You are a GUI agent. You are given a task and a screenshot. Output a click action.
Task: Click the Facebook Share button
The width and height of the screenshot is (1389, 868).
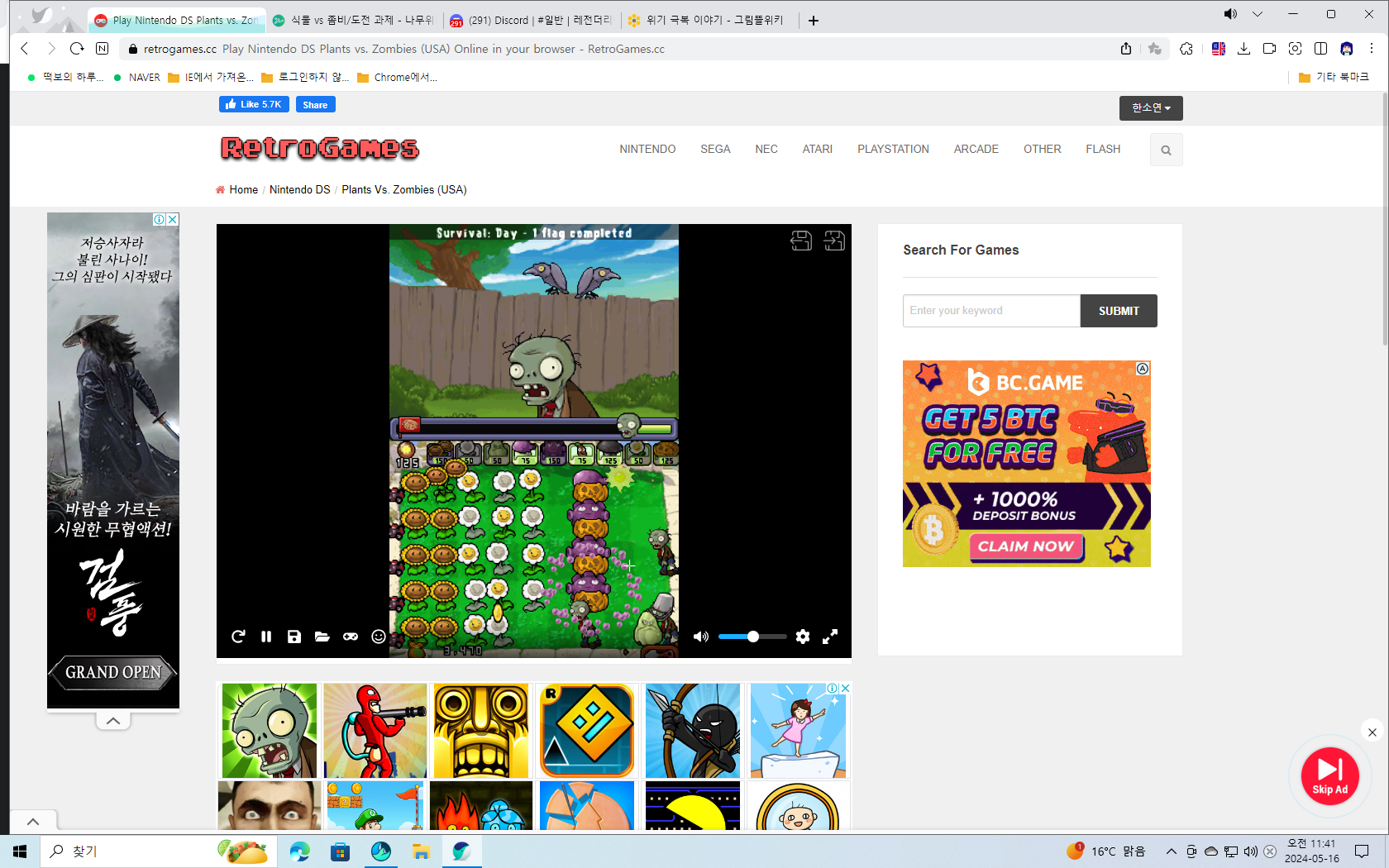pos(315,105)
